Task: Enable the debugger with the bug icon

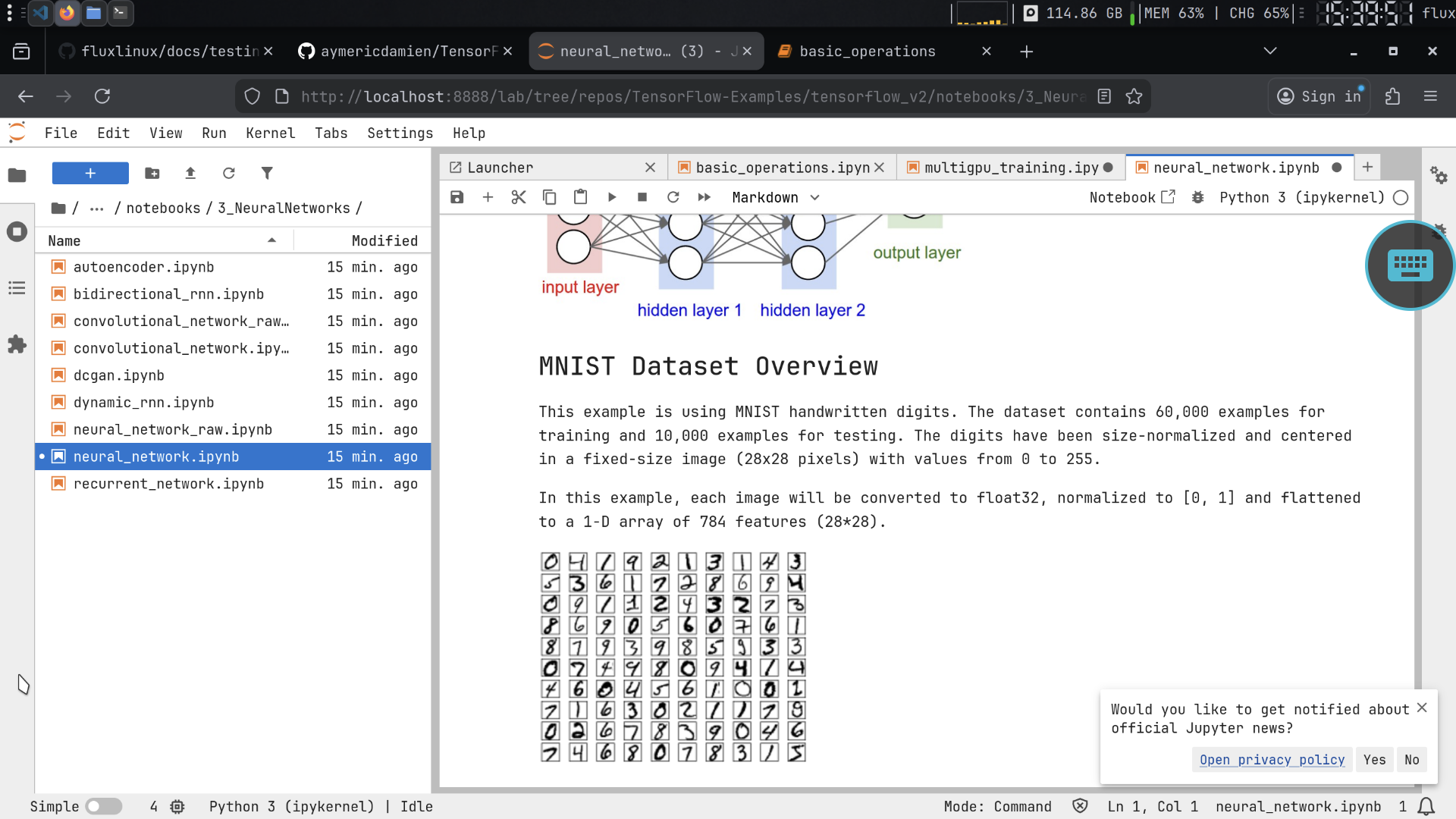Action: (1197, 197)
